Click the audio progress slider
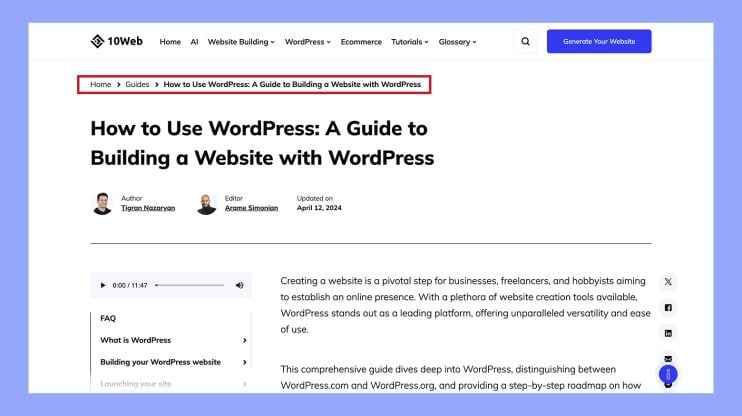This screenshot has height=416, width=742. point(190,286)
